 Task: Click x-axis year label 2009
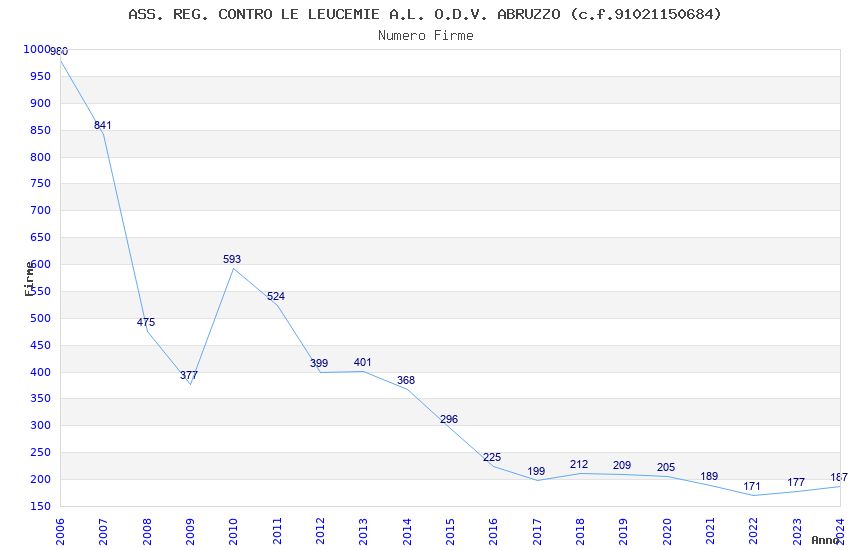tap(190, 532)
